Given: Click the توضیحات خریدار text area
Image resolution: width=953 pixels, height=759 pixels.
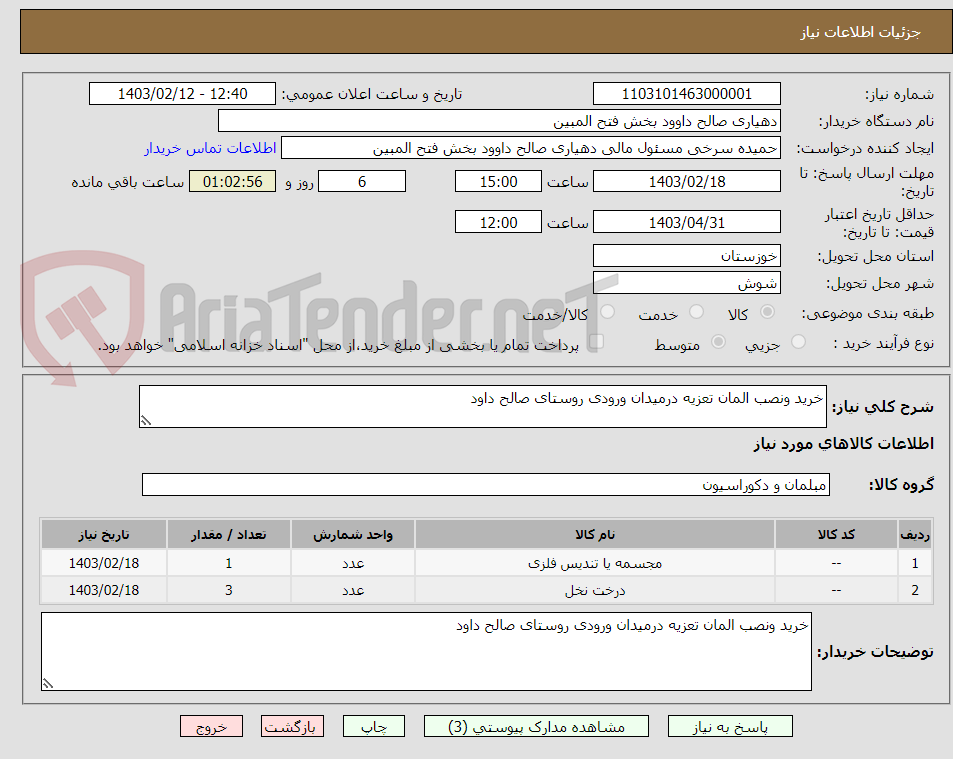Looking at the screenshot, I should [426, 651].
